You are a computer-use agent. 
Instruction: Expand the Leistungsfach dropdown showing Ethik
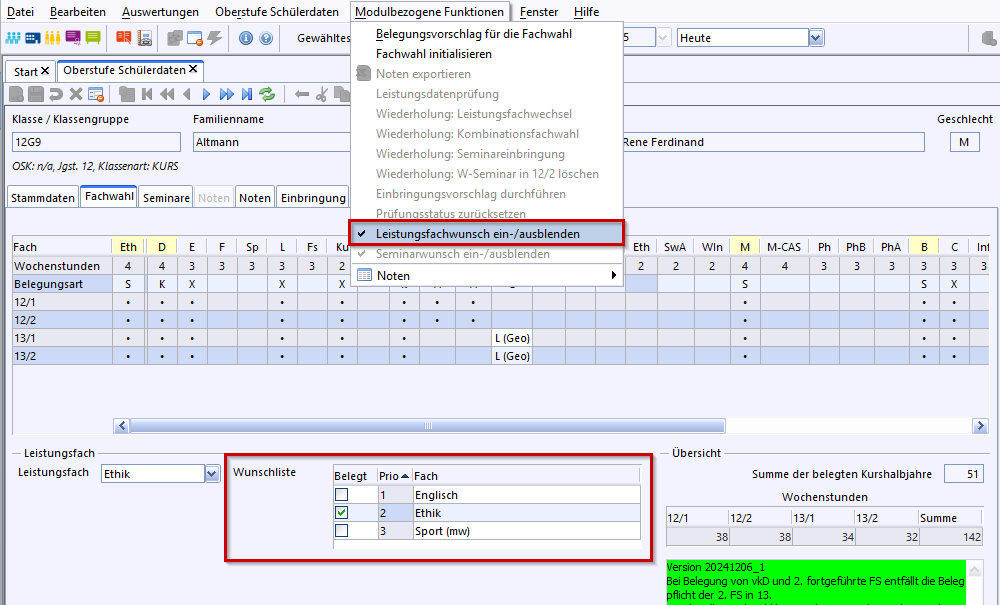coord(212,473)
